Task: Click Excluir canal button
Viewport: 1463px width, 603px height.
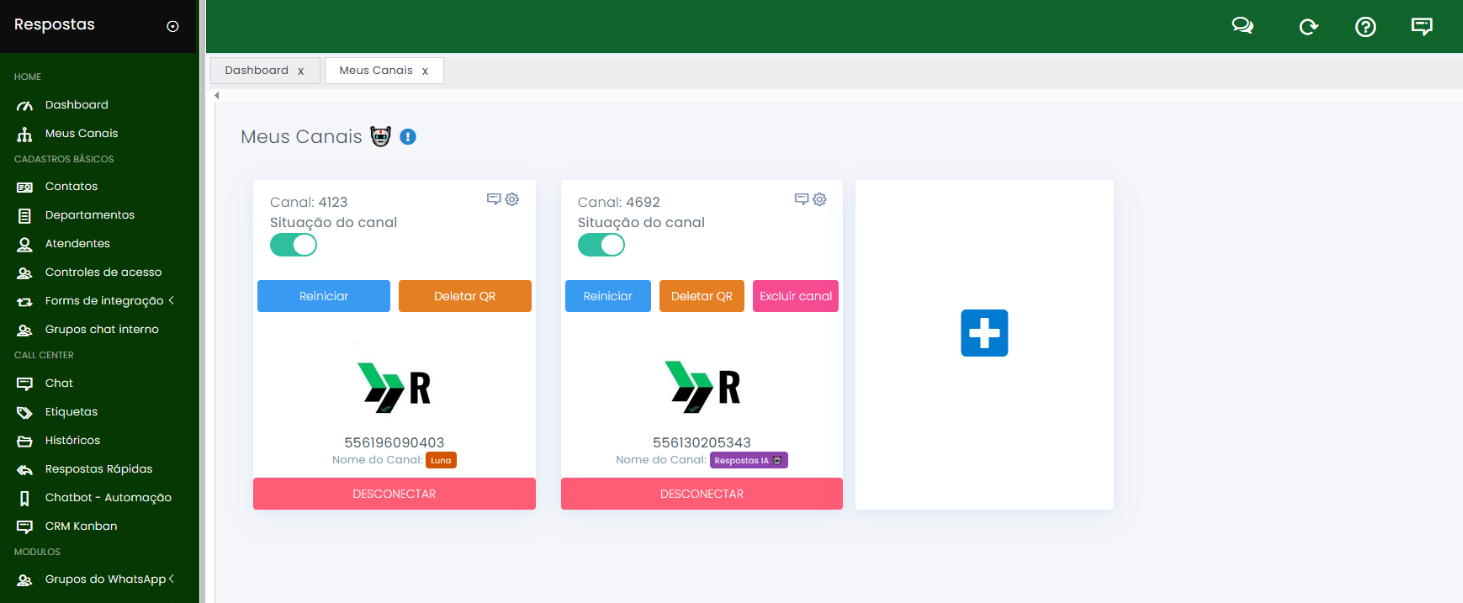Action: coord(795,296)
